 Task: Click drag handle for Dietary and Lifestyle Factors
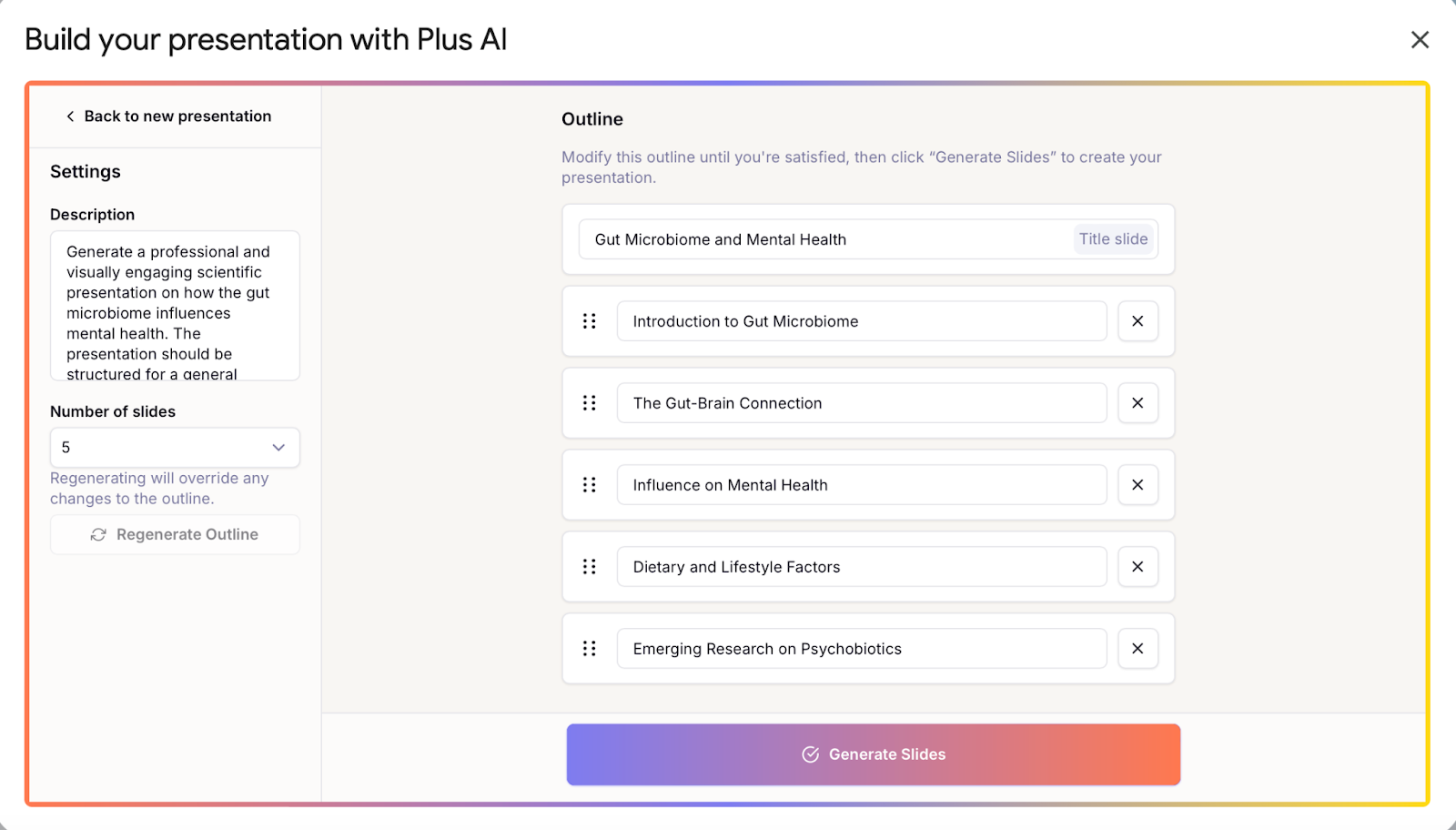tap(590, 567)
